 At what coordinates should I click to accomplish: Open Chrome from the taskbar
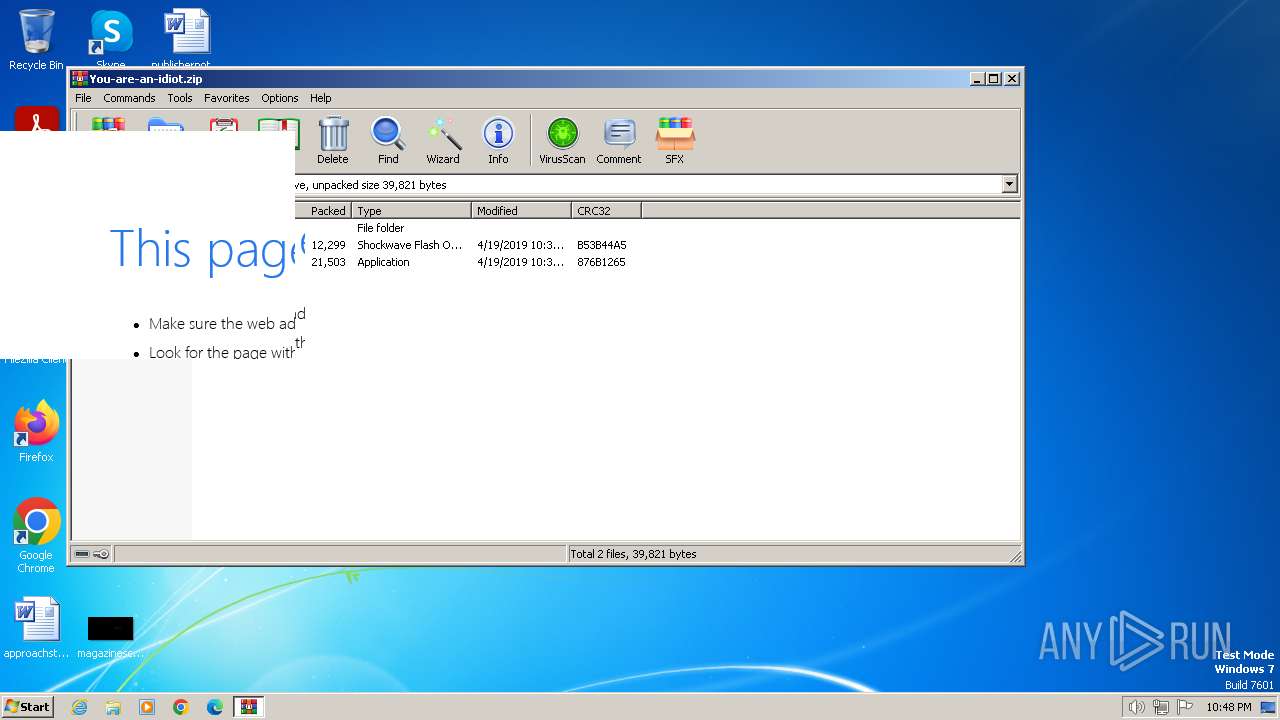click(181, 707)
